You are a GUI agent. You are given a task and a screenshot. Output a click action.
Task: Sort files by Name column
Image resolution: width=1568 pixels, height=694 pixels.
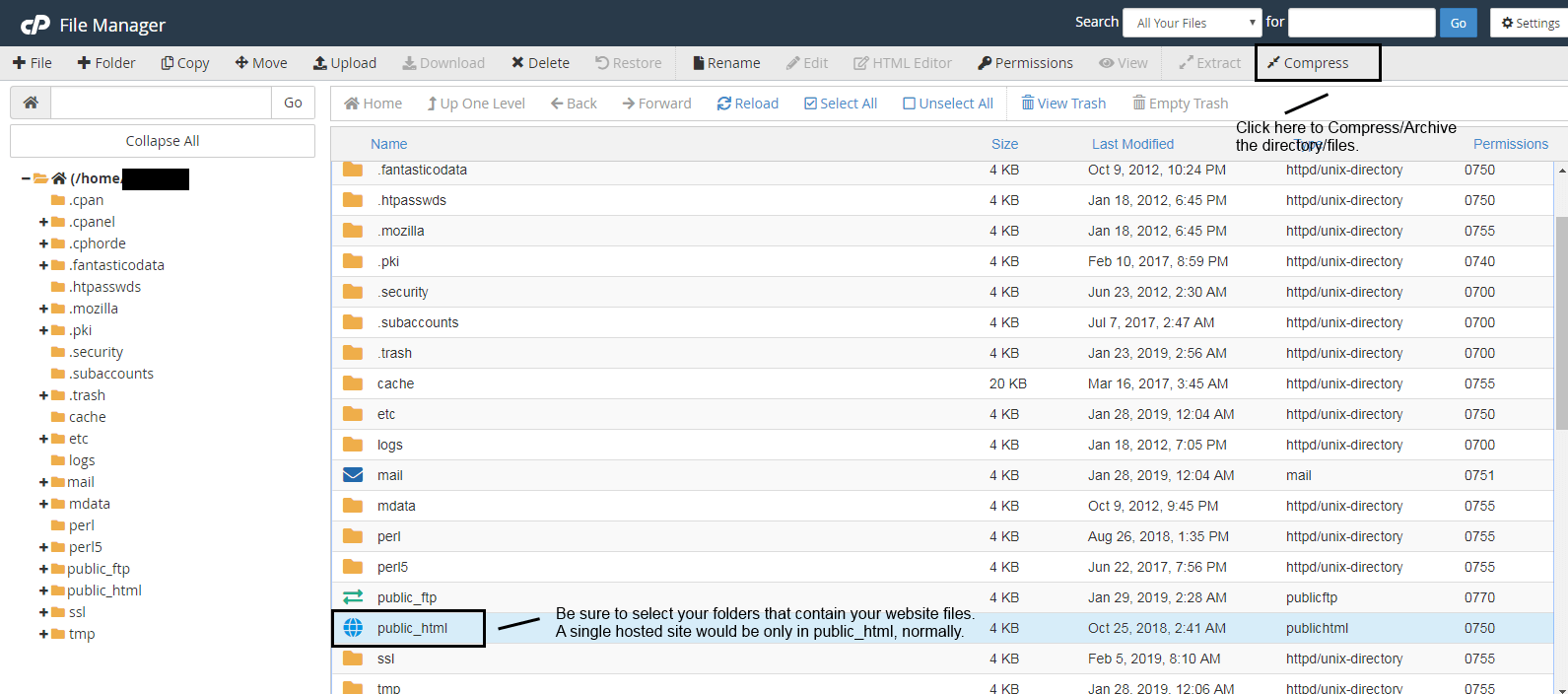(389, 144)
